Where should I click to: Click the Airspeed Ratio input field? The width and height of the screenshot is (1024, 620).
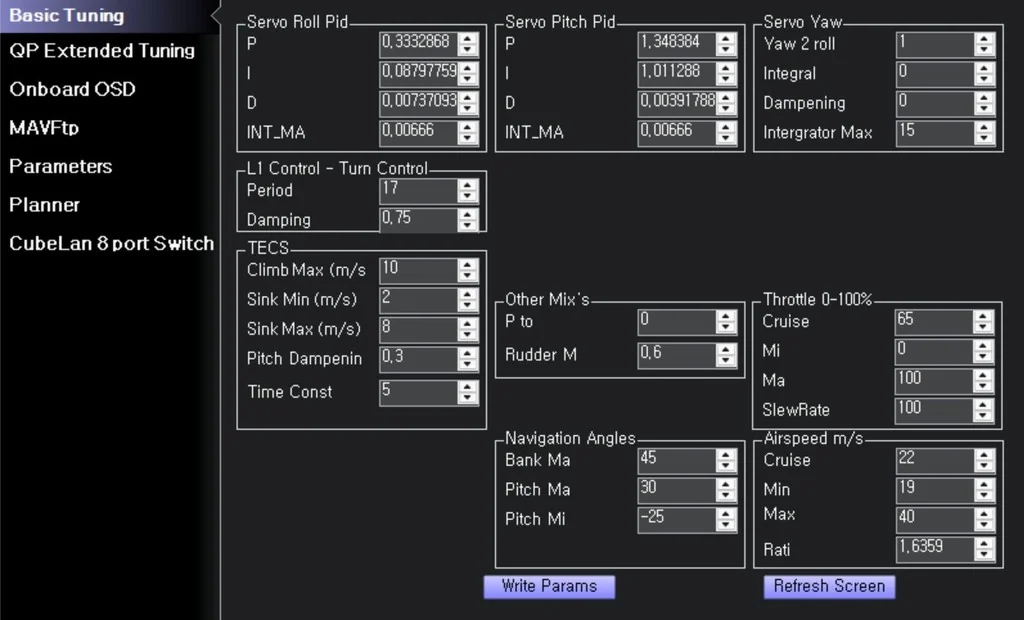(934, 549)
